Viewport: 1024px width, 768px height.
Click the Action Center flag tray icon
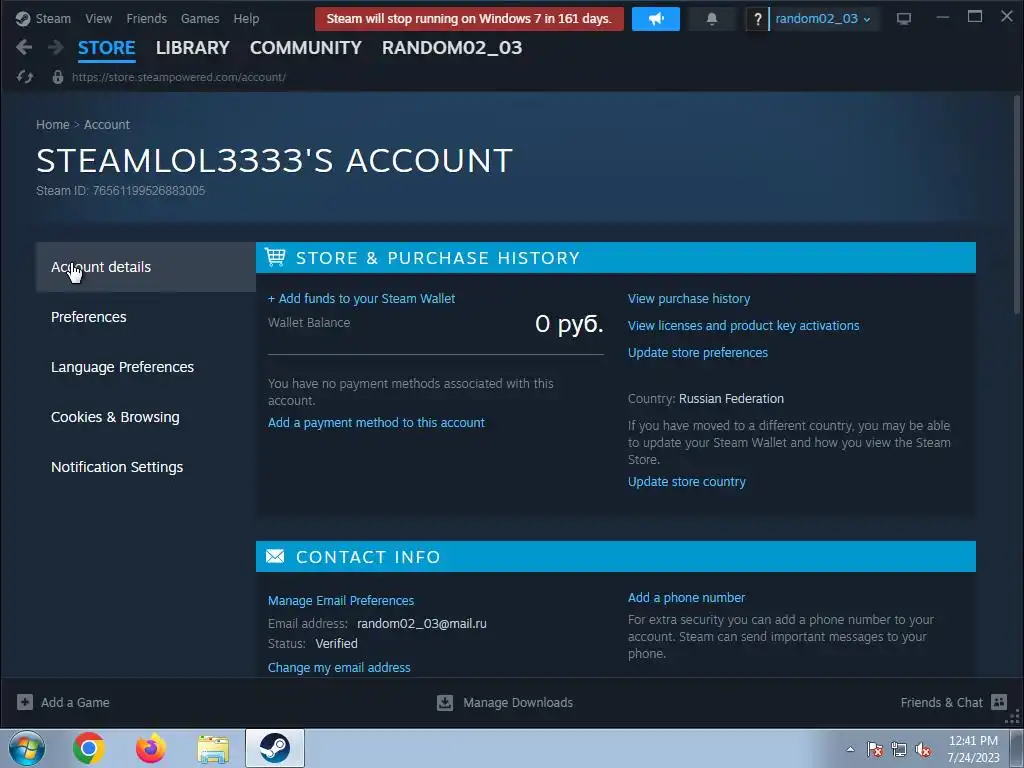tap(874, 749)
